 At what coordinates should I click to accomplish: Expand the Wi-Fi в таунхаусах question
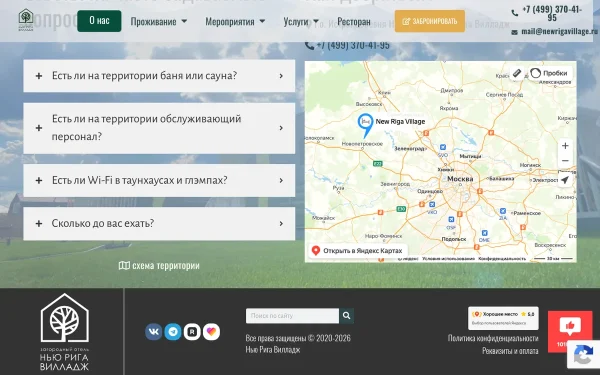click(x=159, y=180)
